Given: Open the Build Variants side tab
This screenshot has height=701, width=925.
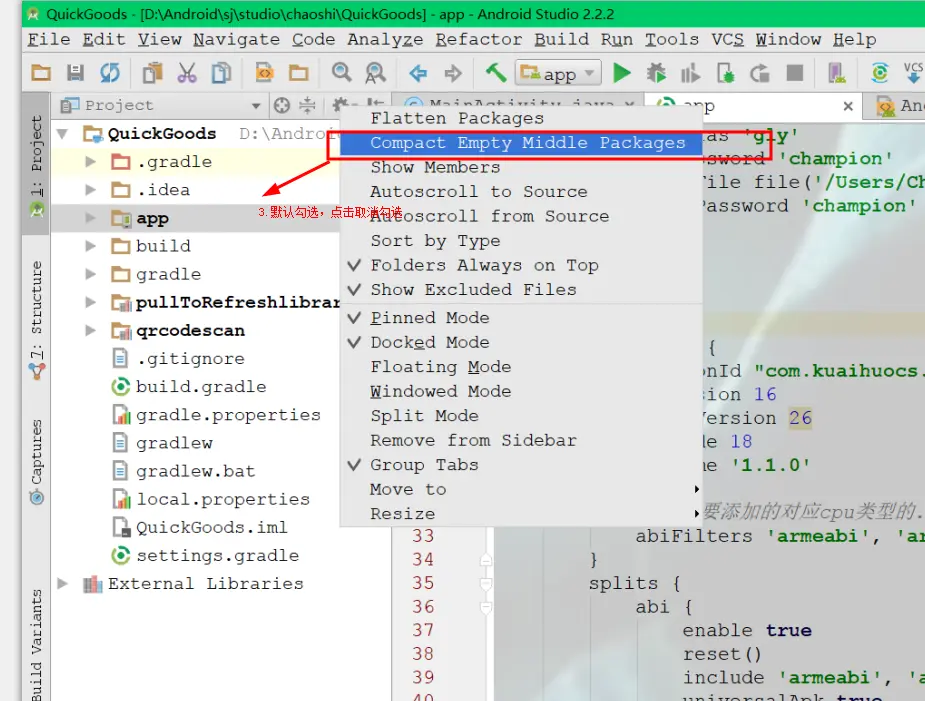Looking at the screenshot, I should (x=37, y=643).
